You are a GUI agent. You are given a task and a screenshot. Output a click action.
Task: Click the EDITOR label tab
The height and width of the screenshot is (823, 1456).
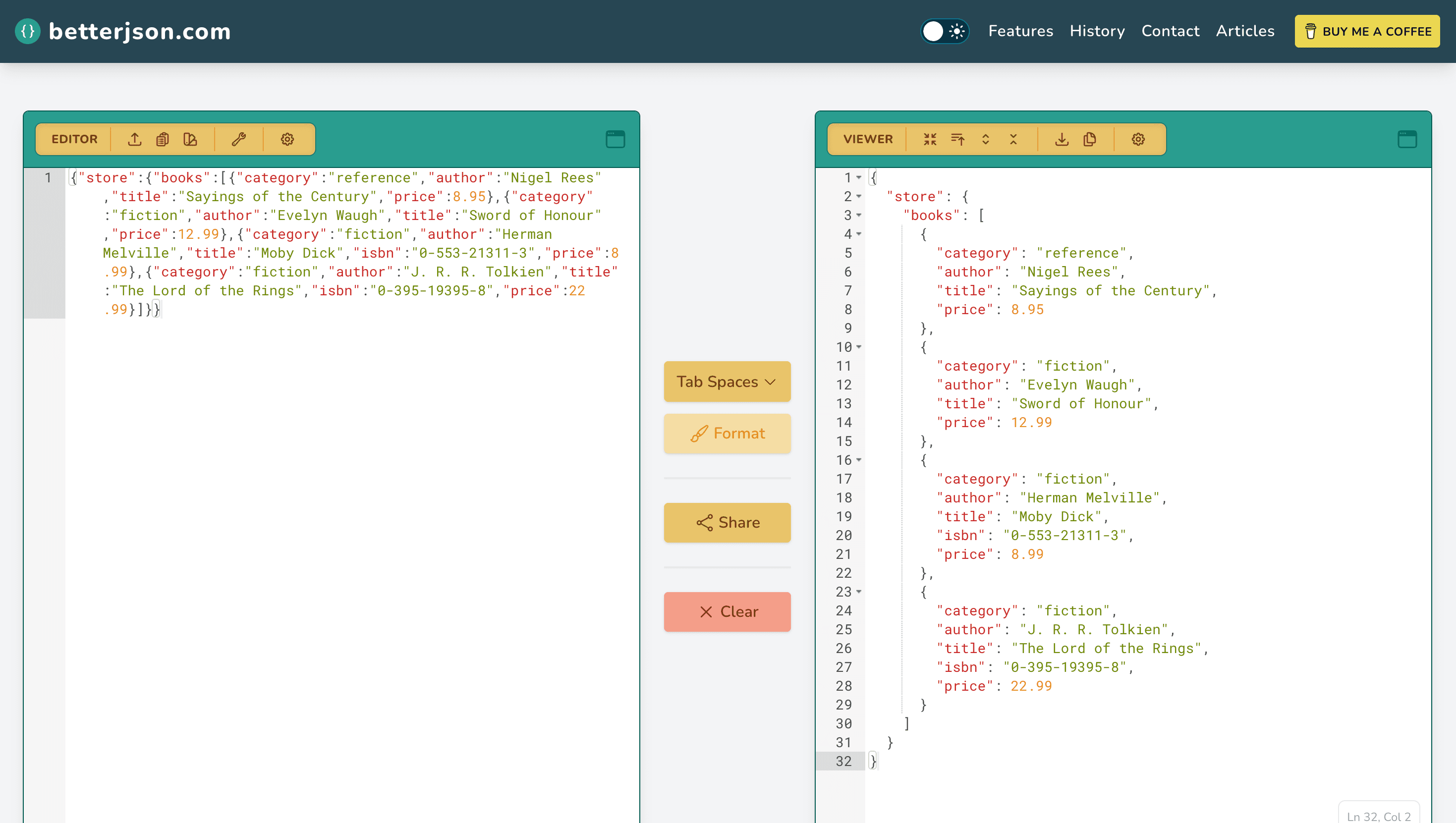(74, 139)
